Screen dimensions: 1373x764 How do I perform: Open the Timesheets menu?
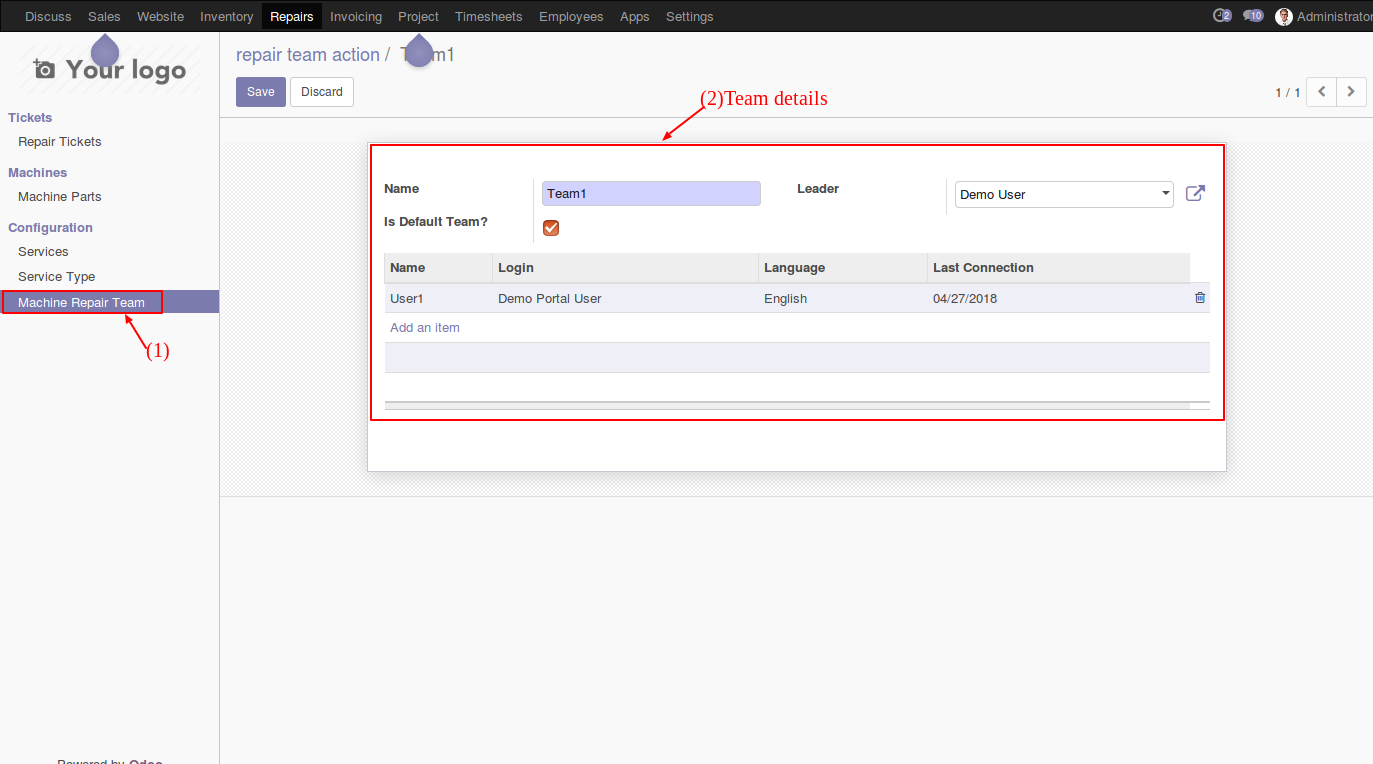click(x=489, y=16)
